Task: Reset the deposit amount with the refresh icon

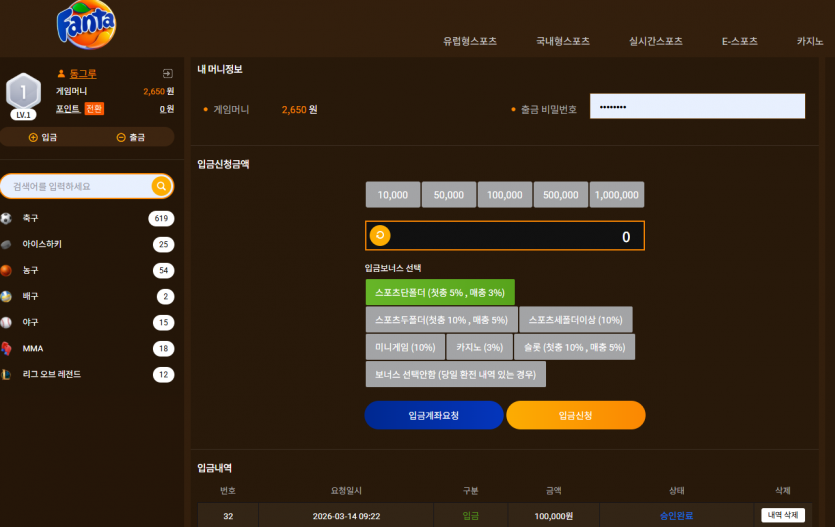Action: (x=380, y=235)
